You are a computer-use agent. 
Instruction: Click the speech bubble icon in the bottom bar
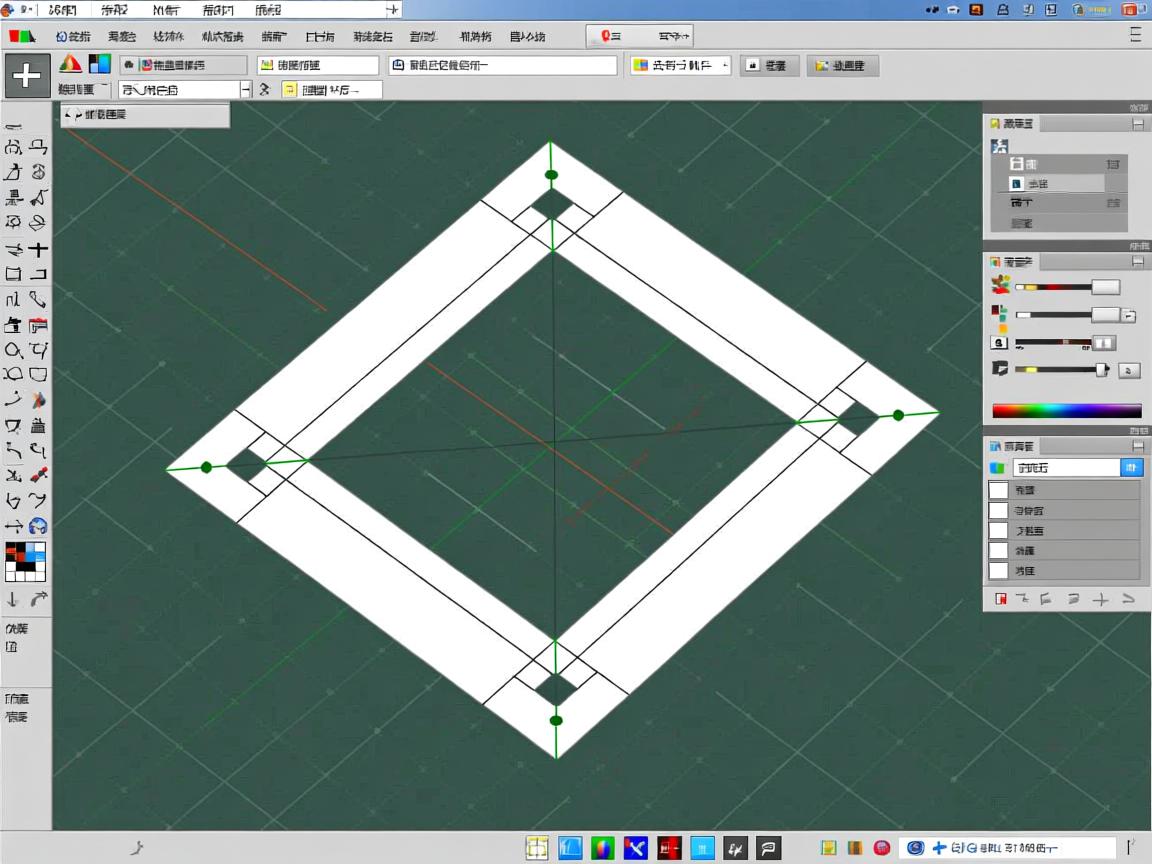tap(768, 848)
